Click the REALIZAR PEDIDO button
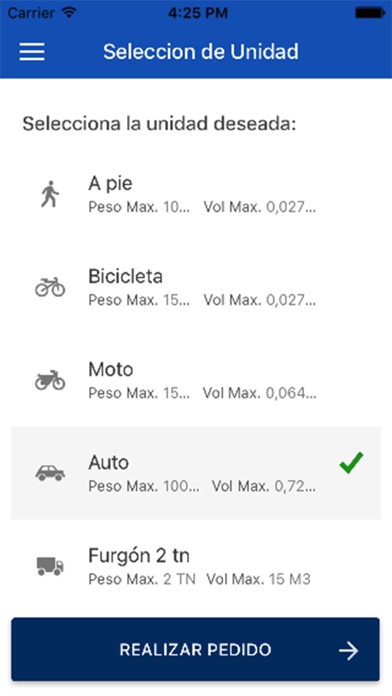Image resolution: width=392 pixels, height=696 pixels. [x=195, y=649]
